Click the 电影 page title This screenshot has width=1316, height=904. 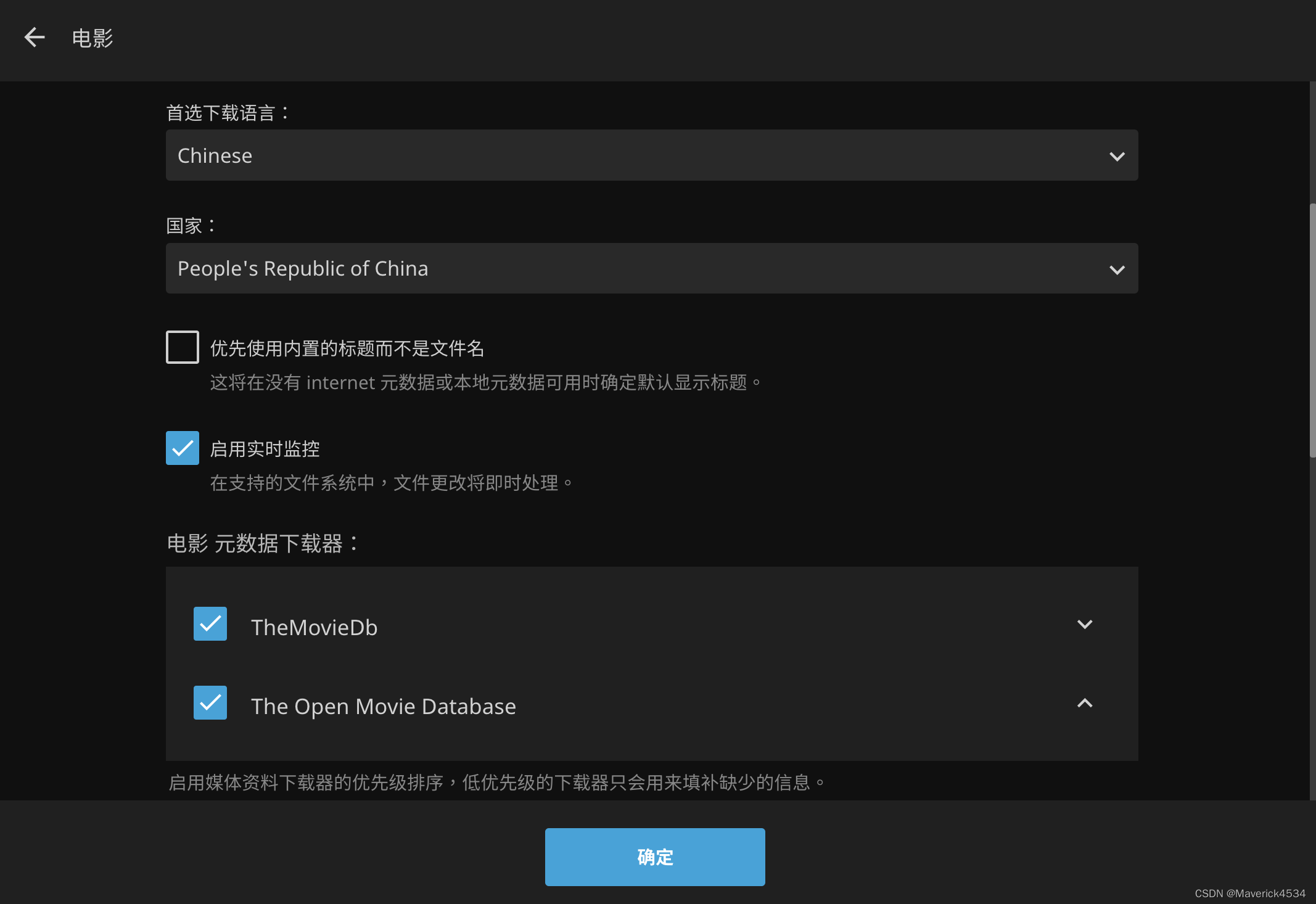pyautogui.click(x=91, y=38)
